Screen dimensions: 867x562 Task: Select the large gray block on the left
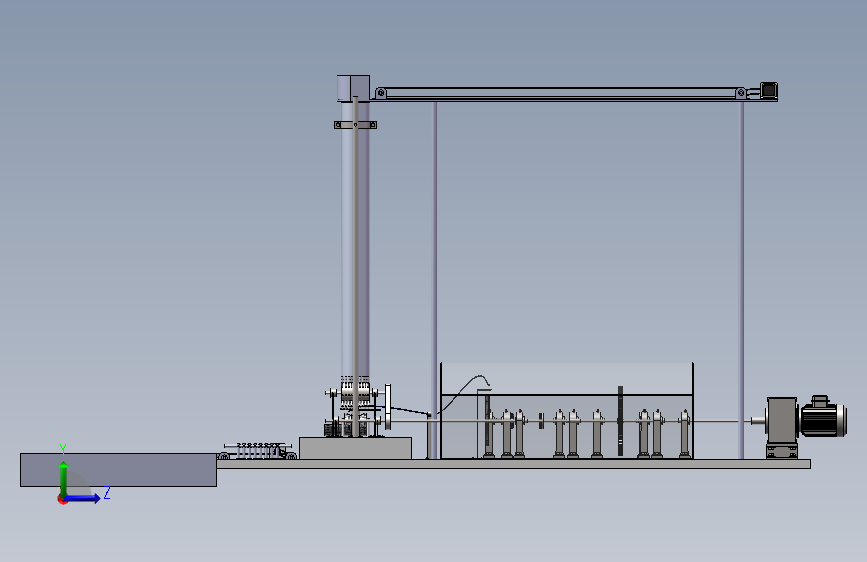tap(118, 470)
